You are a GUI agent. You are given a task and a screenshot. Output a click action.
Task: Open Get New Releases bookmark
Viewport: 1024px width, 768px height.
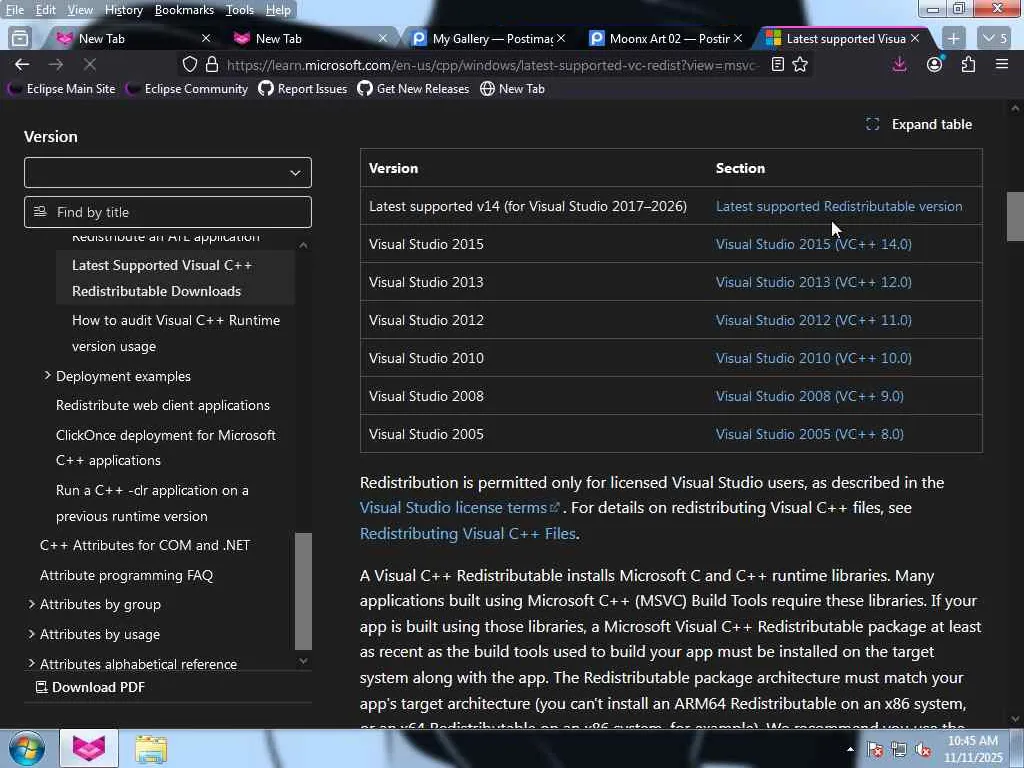413,89
